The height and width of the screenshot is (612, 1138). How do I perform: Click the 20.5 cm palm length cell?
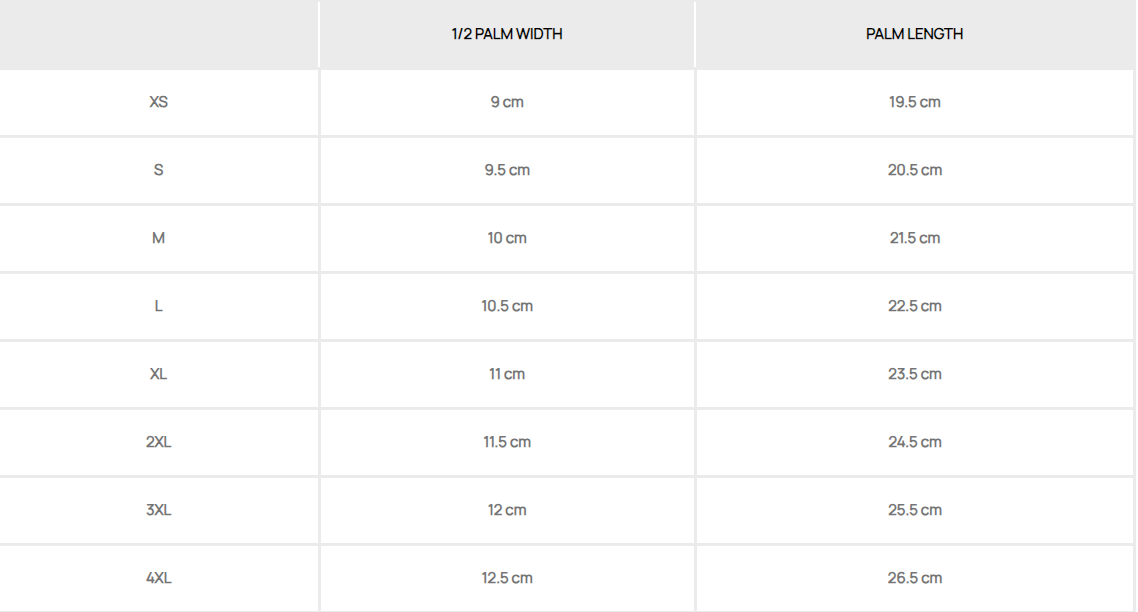click(x=914, y=170)
